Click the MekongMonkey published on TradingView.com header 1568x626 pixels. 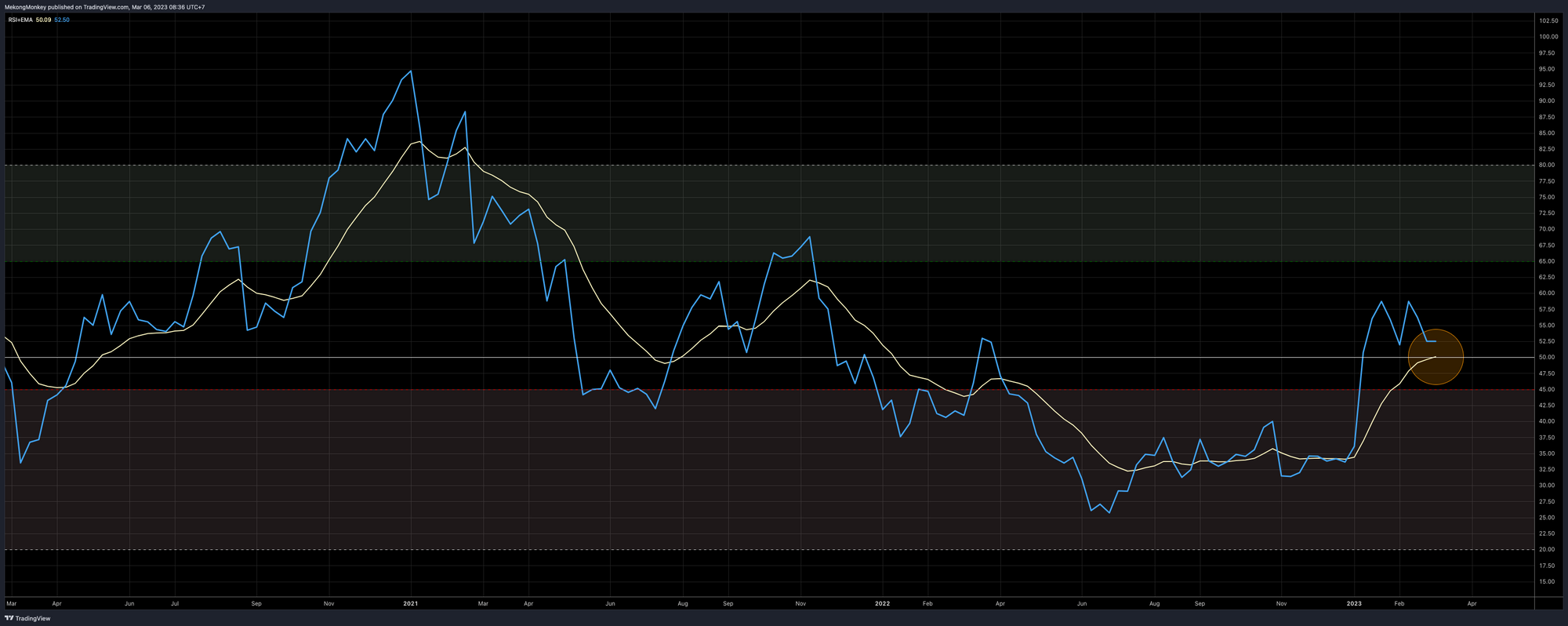105,7
